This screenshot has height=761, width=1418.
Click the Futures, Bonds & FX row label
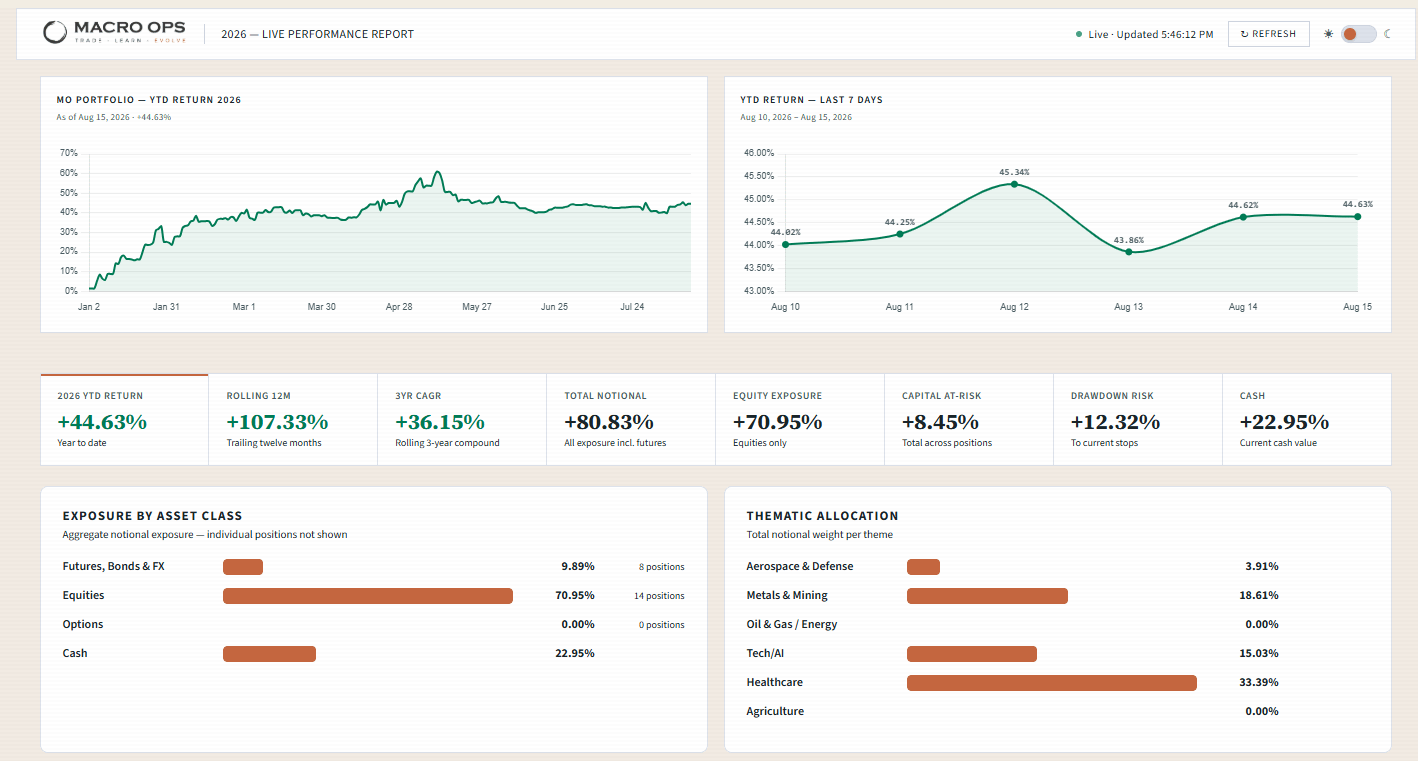tap(113, 566)
